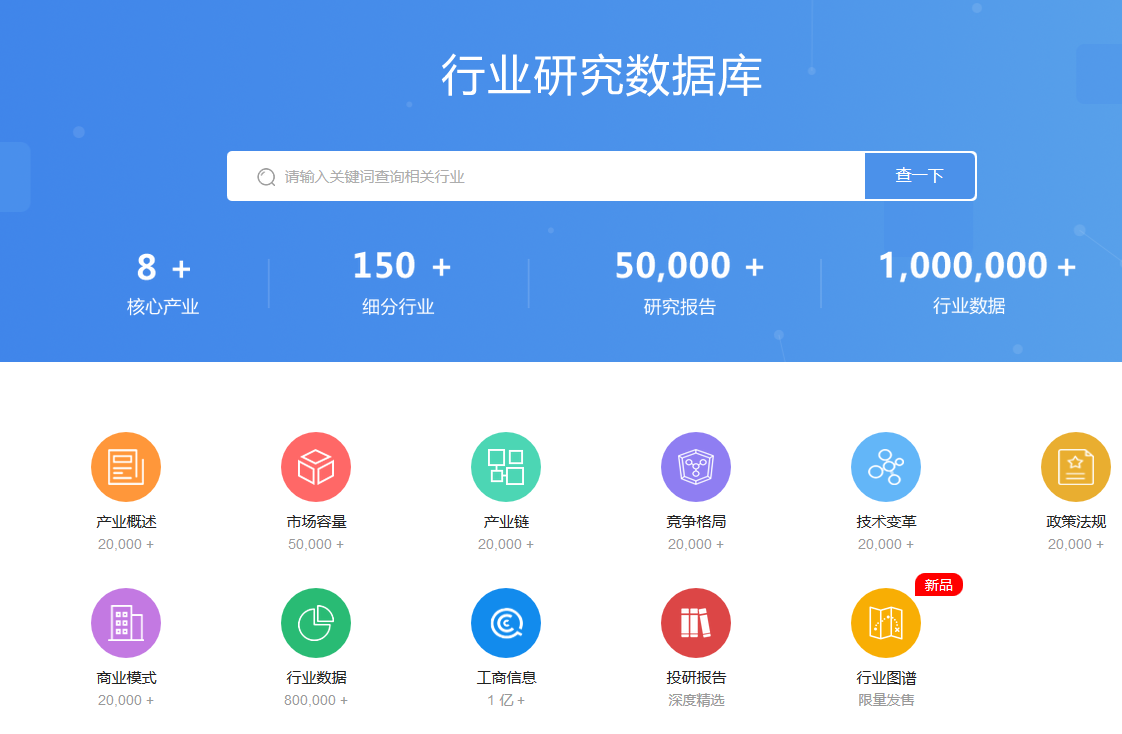Open the 政策法规 document icon
The height and width of the screenshot is (734, 1122).
coord(1075,466)
